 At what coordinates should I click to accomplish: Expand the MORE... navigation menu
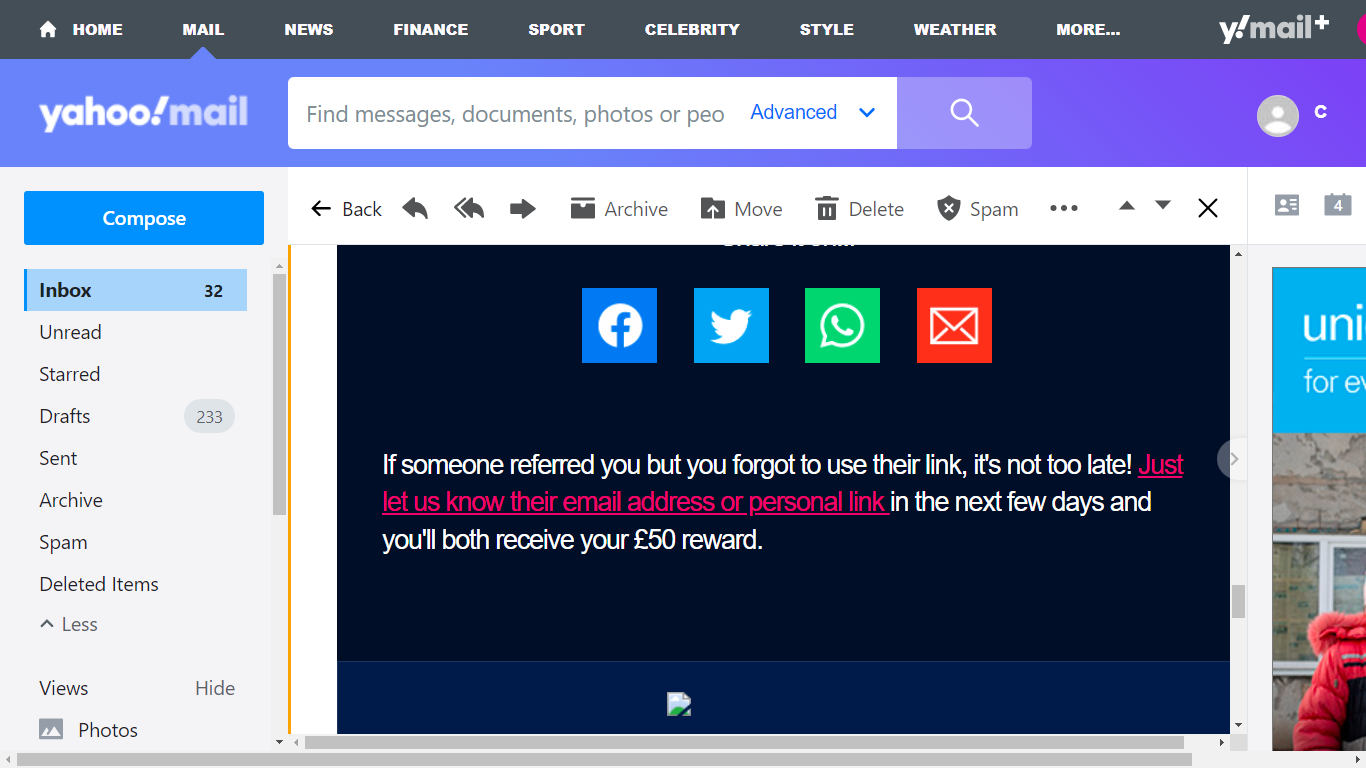(x=1088, y=29)
